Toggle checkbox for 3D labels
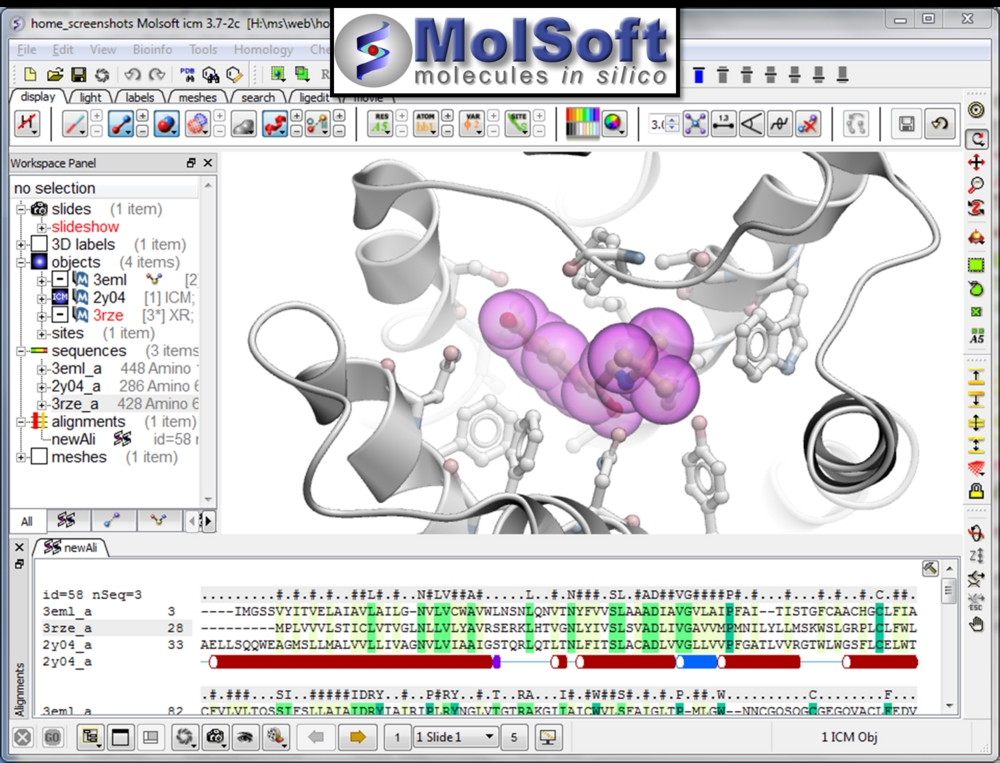The width and height of the screenshot is (1000, 763). [x=39, y=244]
